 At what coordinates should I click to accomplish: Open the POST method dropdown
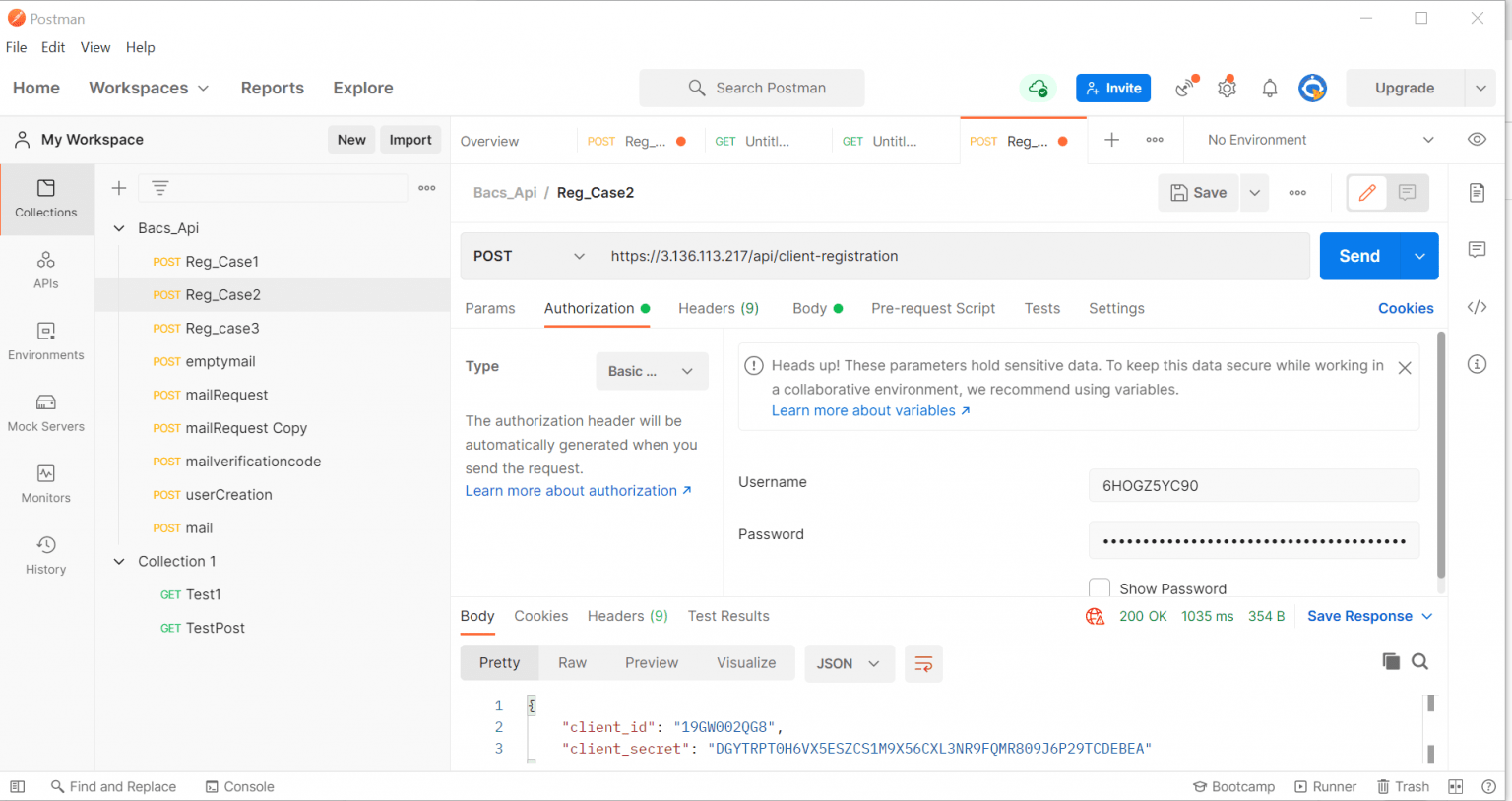[528, 255]
